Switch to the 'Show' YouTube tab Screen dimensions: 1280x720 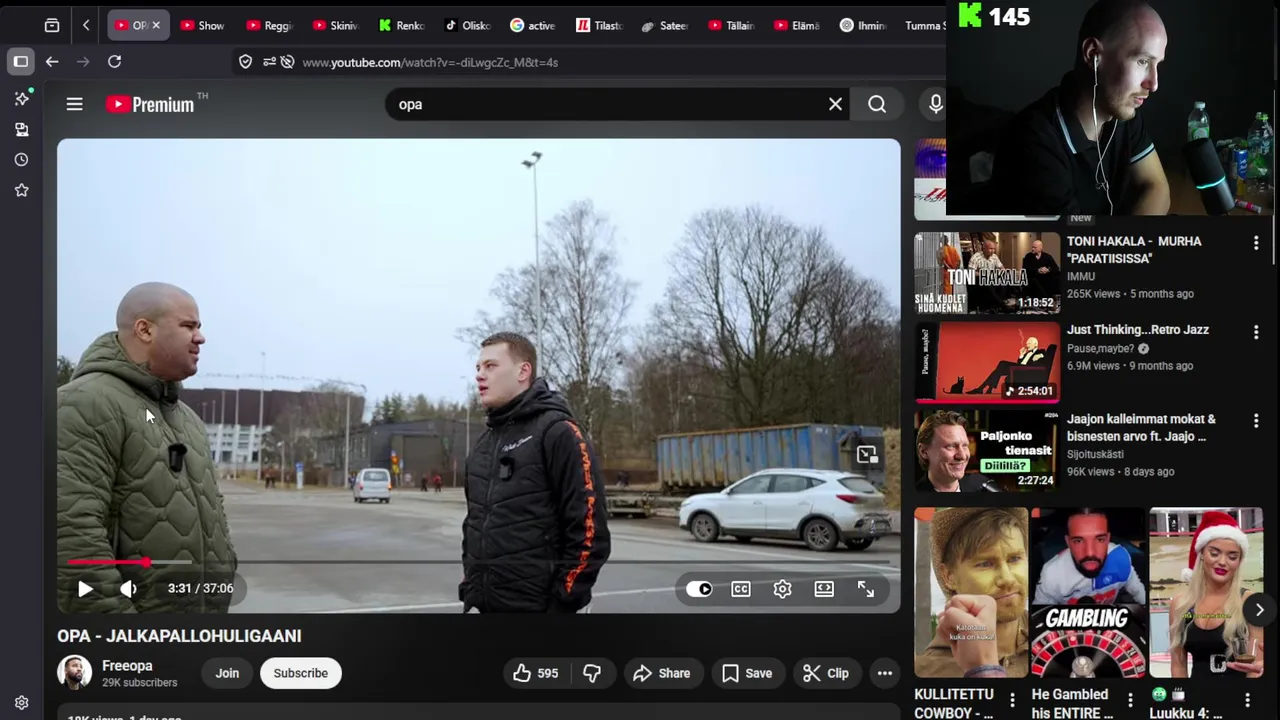[202, 25]
